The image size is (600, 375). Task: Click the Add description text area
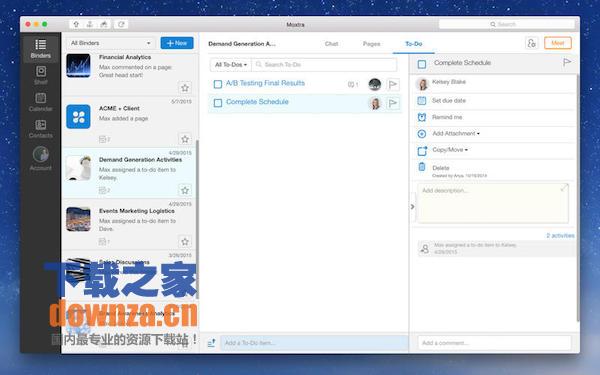[x=493, y=203]
